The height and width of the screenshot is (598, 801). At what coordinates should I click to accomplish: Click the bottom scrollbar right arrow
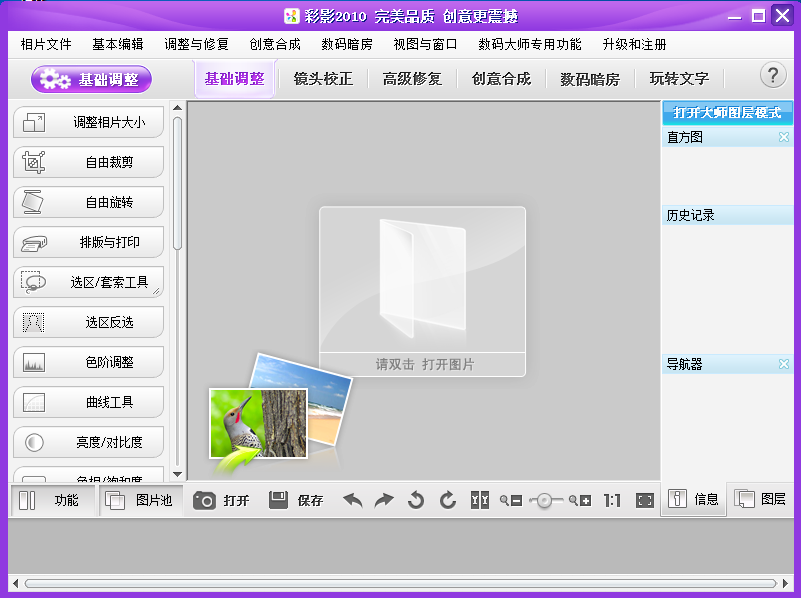(785, 583)
